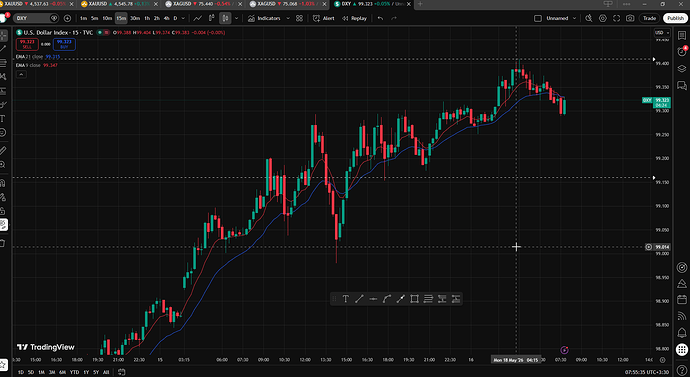Collapse the indicator legend with chevron

click(x=21, y=74)
